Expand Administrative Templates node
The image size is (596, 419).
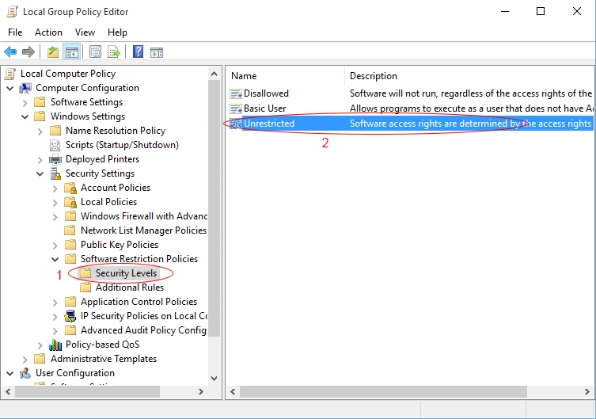click(25, 359)
